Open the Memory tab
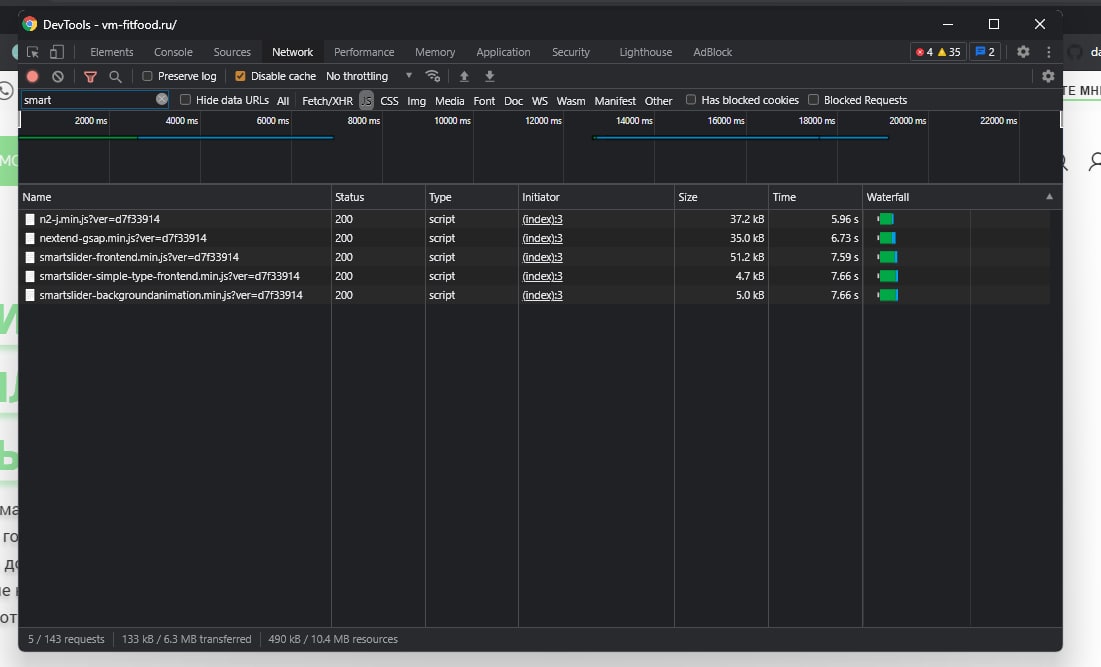The width and height of the screenshot is (1101, 667). click(x=435, y=52)
